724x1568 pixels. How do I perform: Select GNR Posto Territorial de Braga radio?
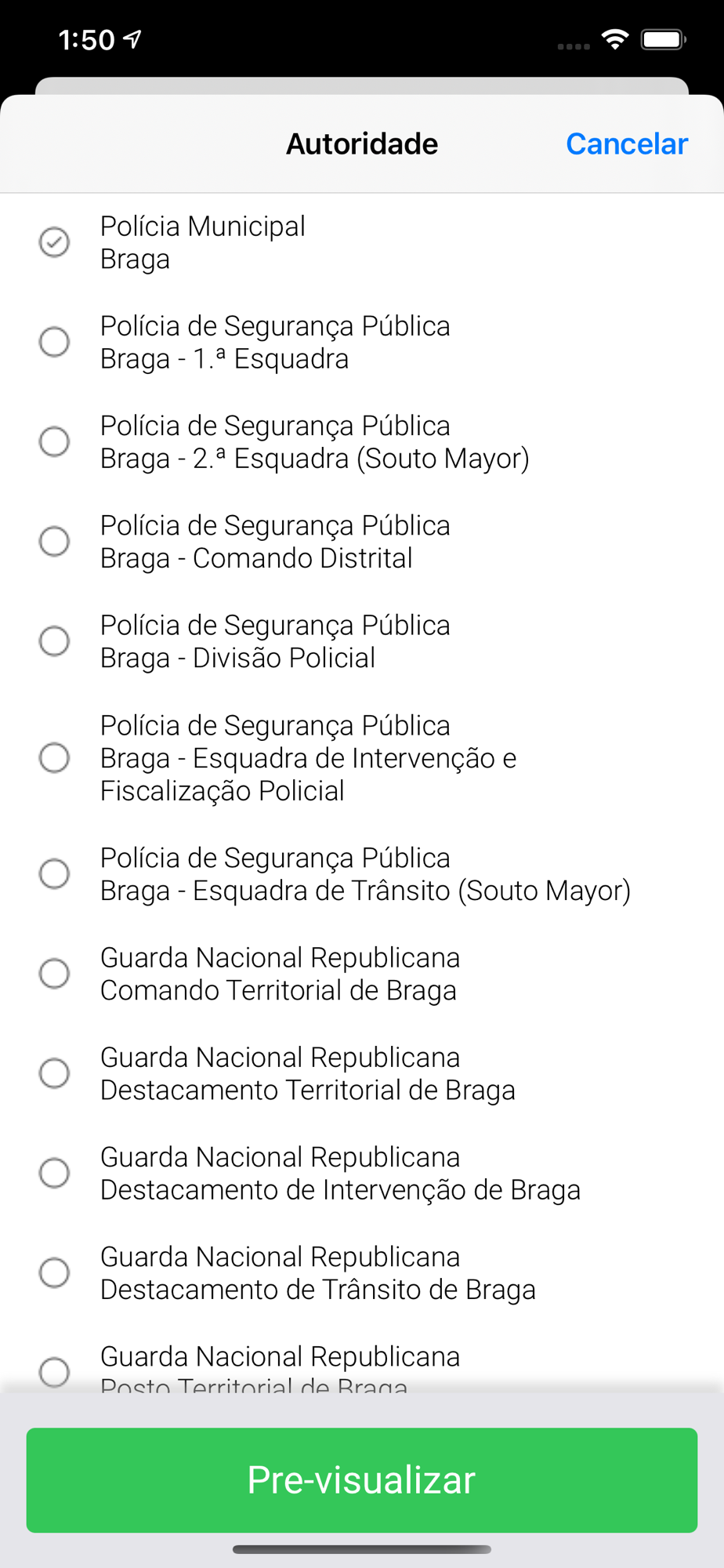[54, 1373]
